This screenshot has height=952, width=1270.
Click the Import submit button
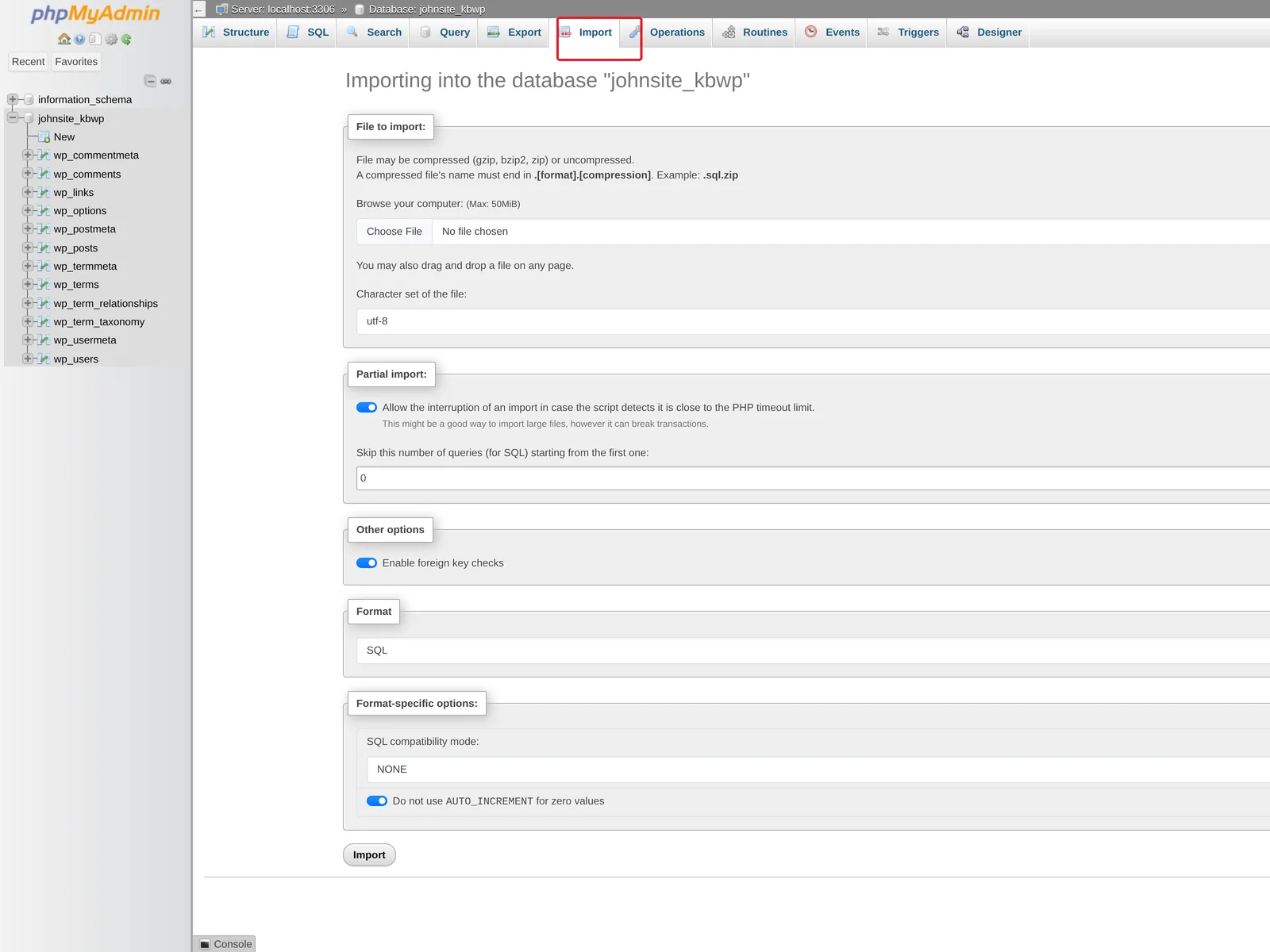point(369,855)
